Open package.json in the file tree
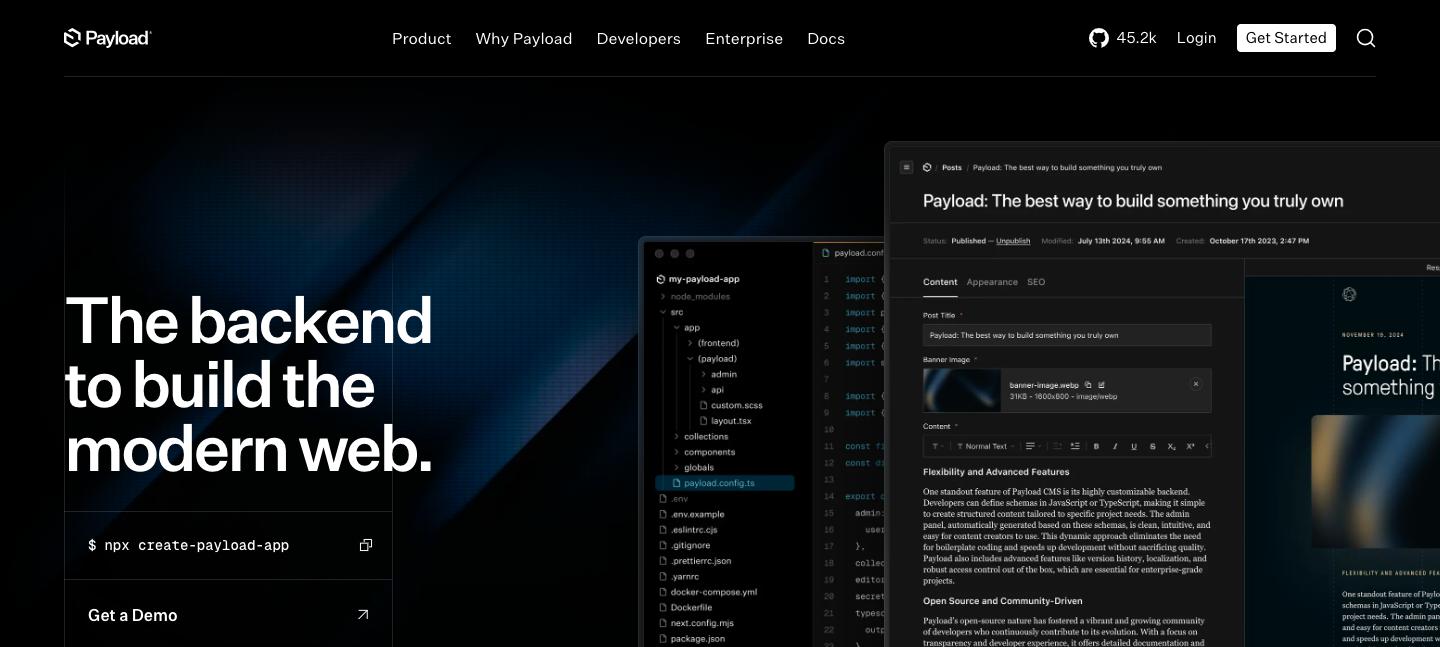The width and height of the screenshot is (1440, 647). click(698, 638)
